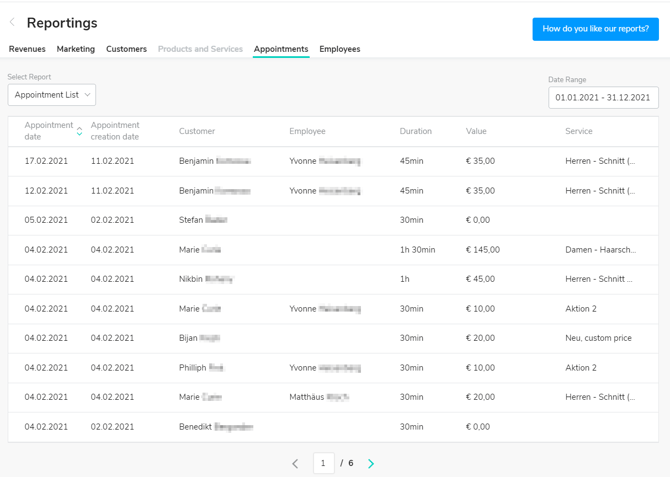Switch to the Revenues tab
Image resolution: width=670 pixels, height=477 pixels.
[27, 49]
